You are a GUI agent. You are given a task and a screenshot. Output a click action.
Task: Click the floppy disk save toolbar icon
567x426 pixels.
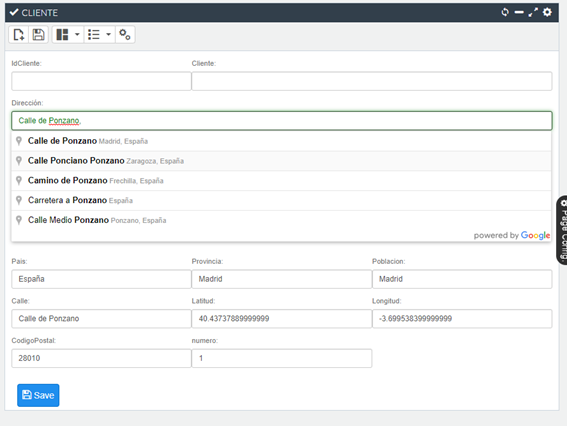click(x=38, y=35)
